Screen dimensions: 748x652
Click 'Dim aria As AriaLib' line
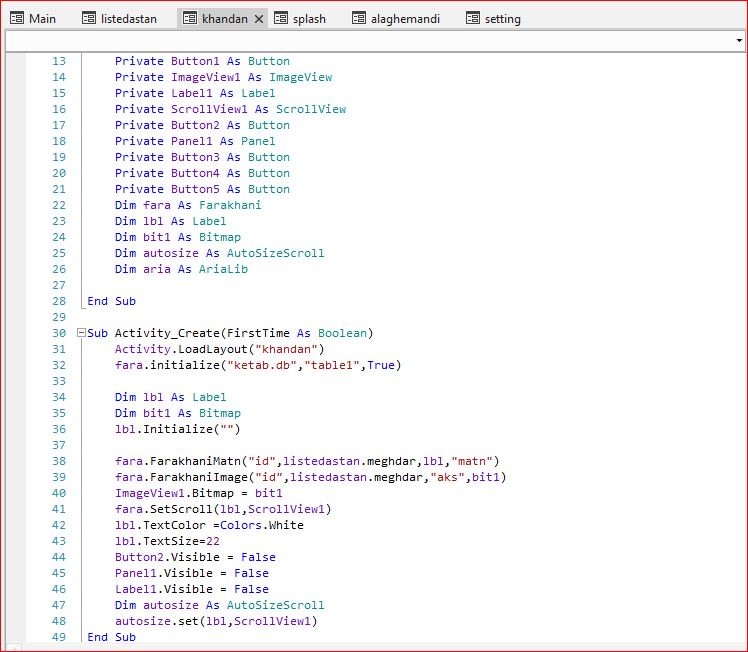[181, 269]
